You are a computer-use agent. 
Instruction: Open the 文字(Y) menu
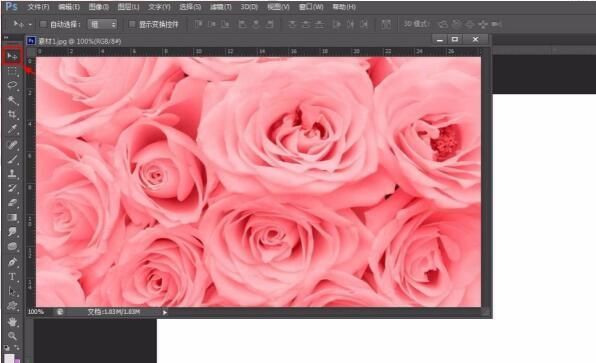coord(159,7)
